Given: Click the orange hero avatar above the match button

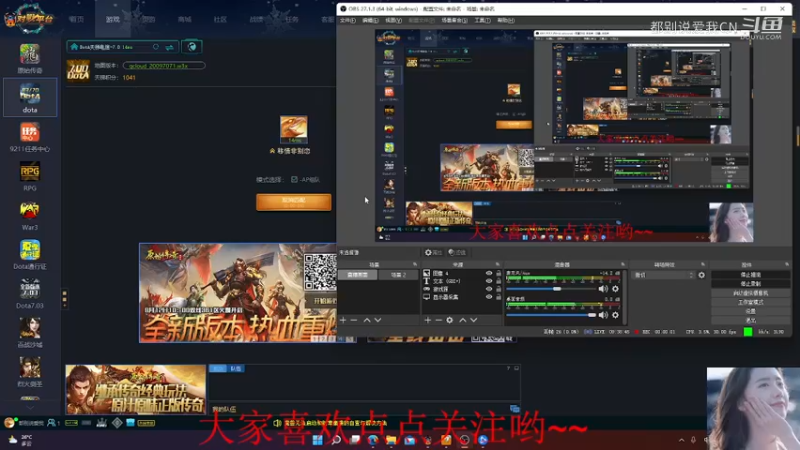Looking at the screenshot, I should click(x=293, y=129).
